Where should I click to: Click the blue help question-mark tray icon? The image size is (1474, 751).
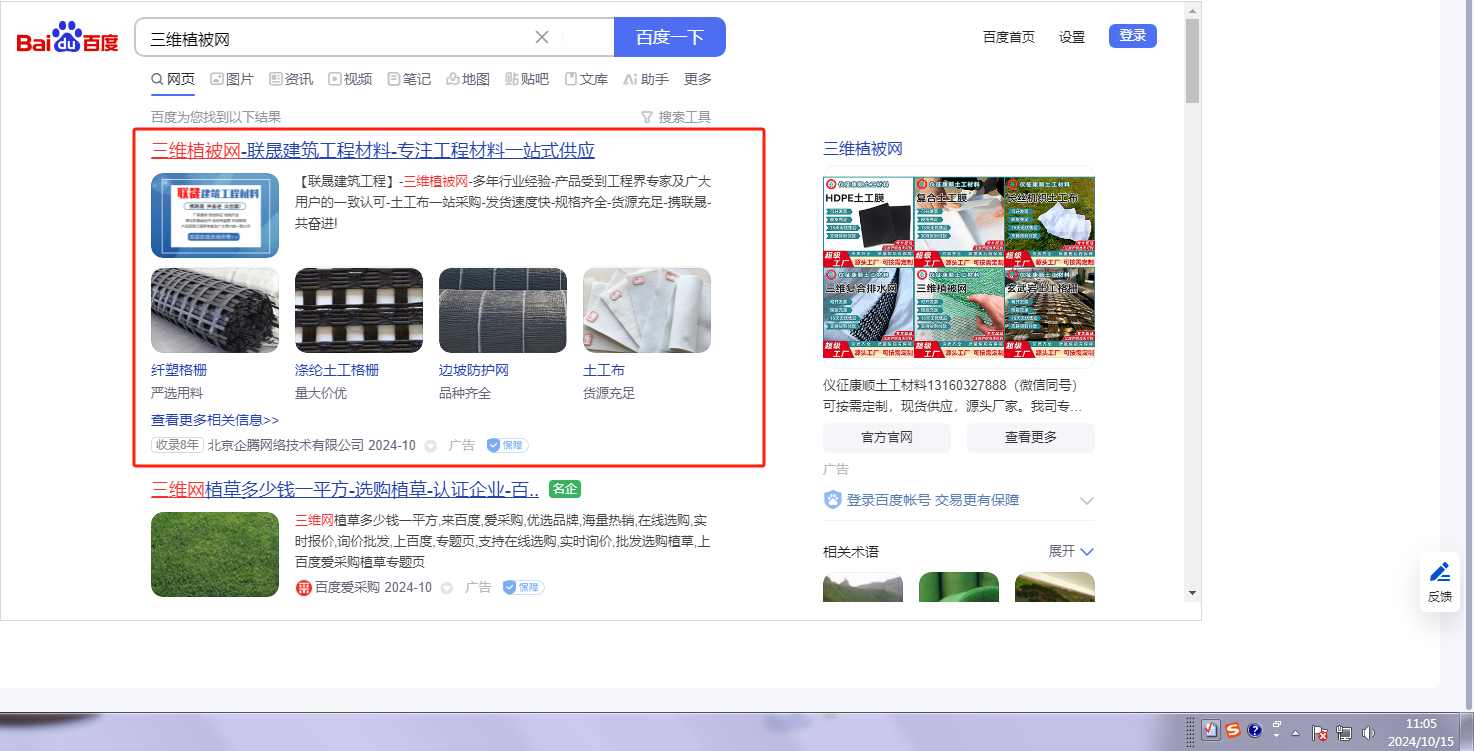coord(1255,730)
